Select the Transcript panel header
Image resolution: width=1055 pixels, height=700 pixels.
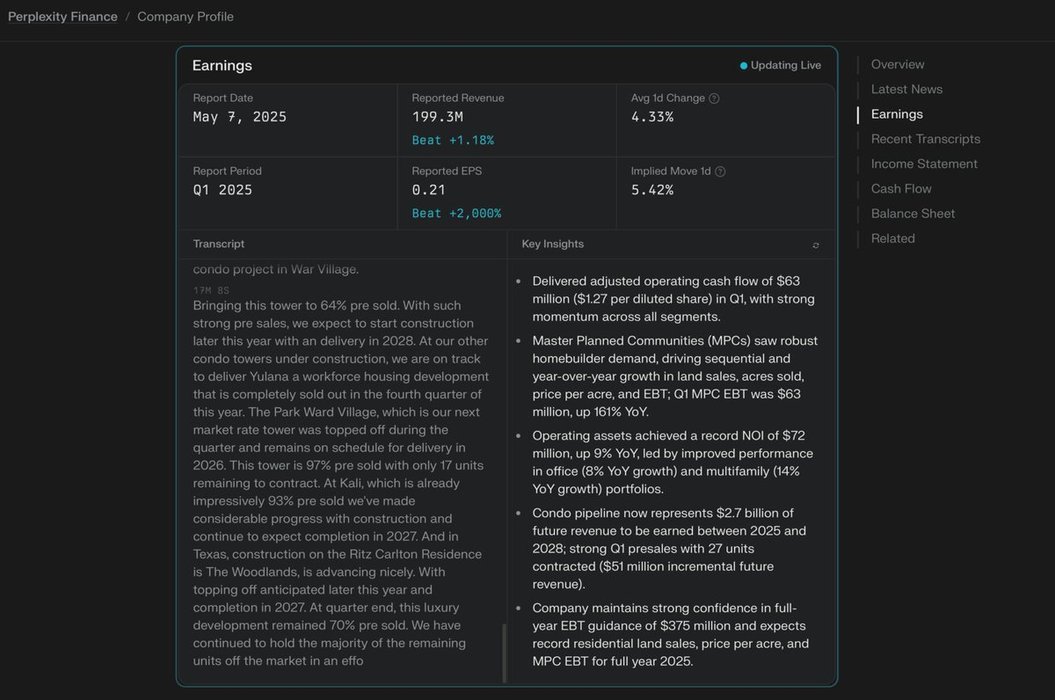coord(219,244)
